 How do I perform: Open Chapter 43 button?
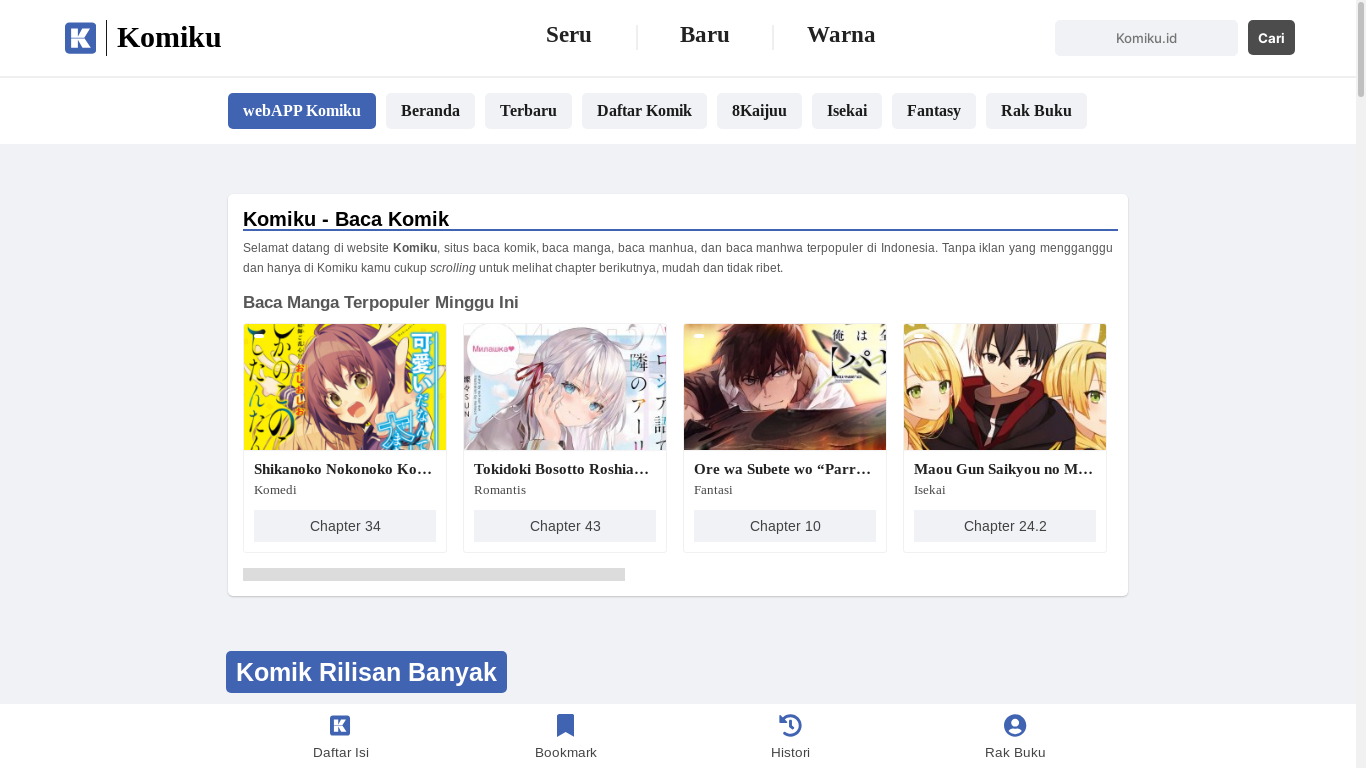click(565, 526)
